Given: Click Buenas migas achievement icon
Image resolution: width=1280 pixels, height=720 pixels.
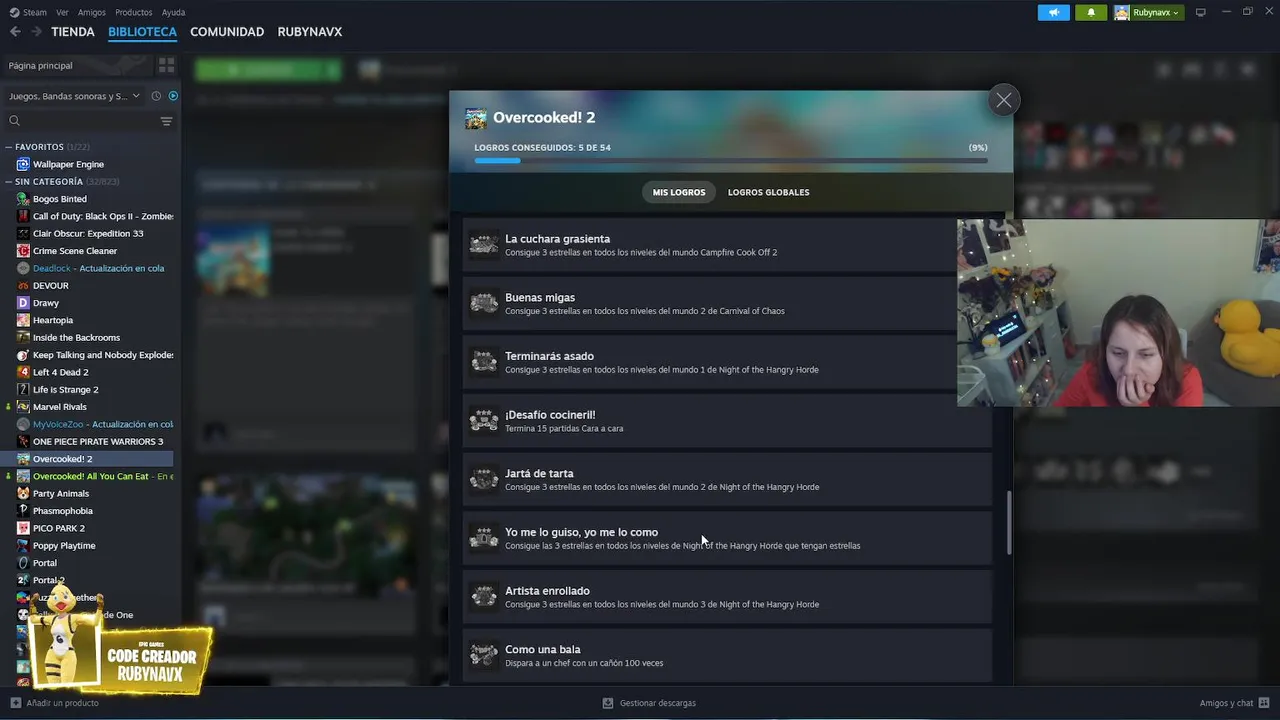Looking at the screenshot, I should pos(484,303).
